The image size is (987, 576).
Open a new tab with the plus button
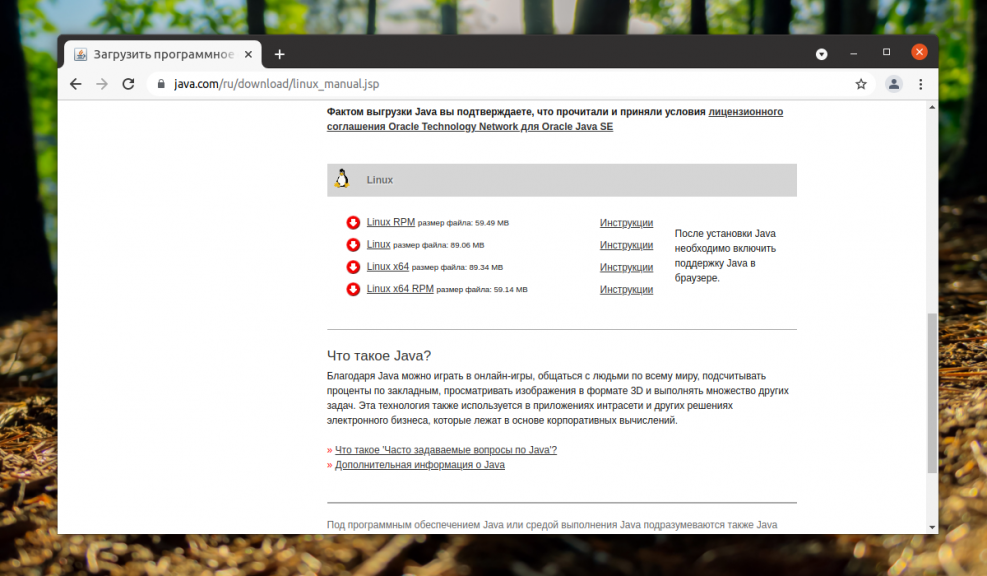tap(279, 53)
